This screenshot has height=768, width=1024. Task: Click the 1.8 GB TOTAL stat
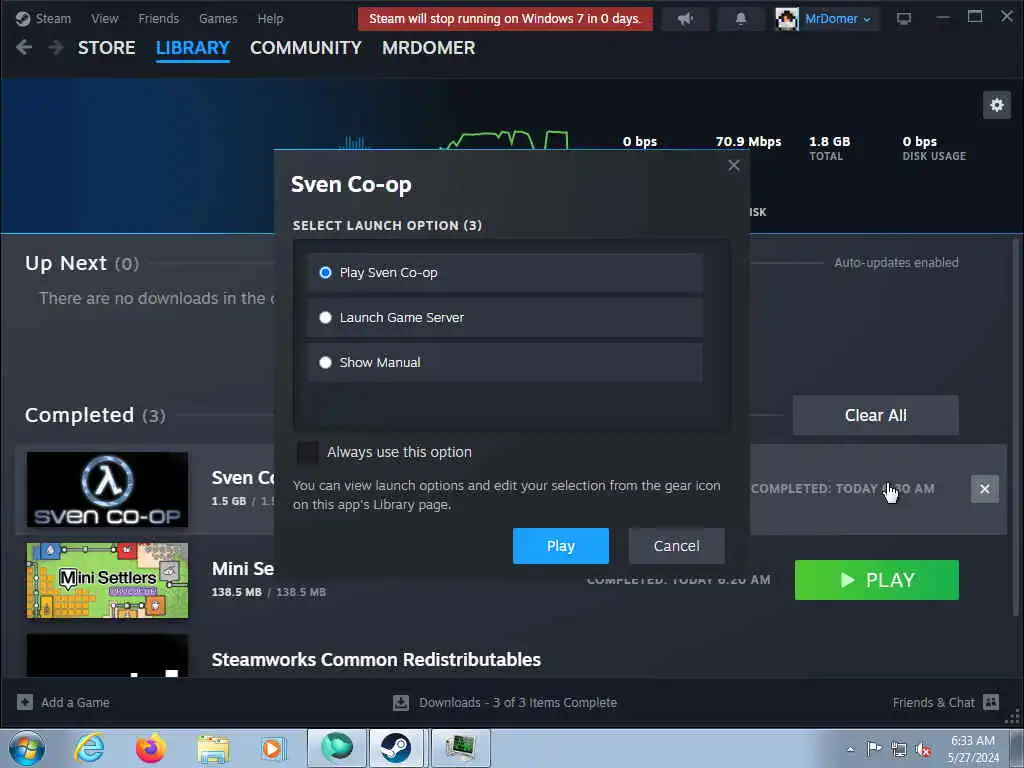(829, 148)
